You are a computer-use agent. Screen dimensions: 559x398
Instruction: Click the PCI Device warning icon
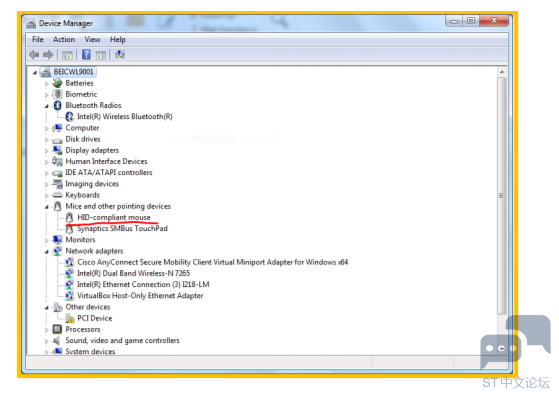pos(70,318)
